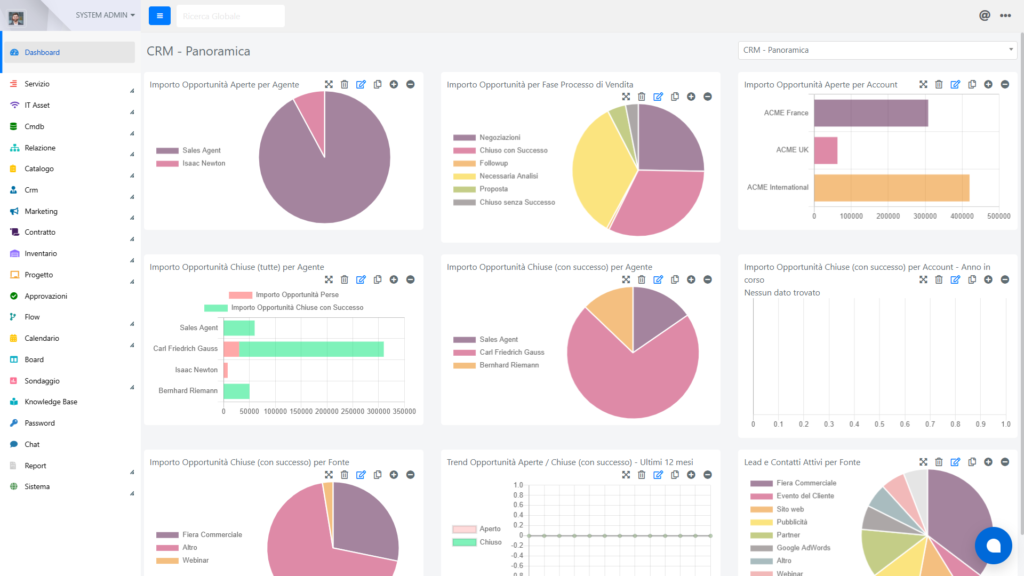Edit Chiuse (con successo) per Fonte widget
The image size is (1024, 576).
click(x=361, y=475)
